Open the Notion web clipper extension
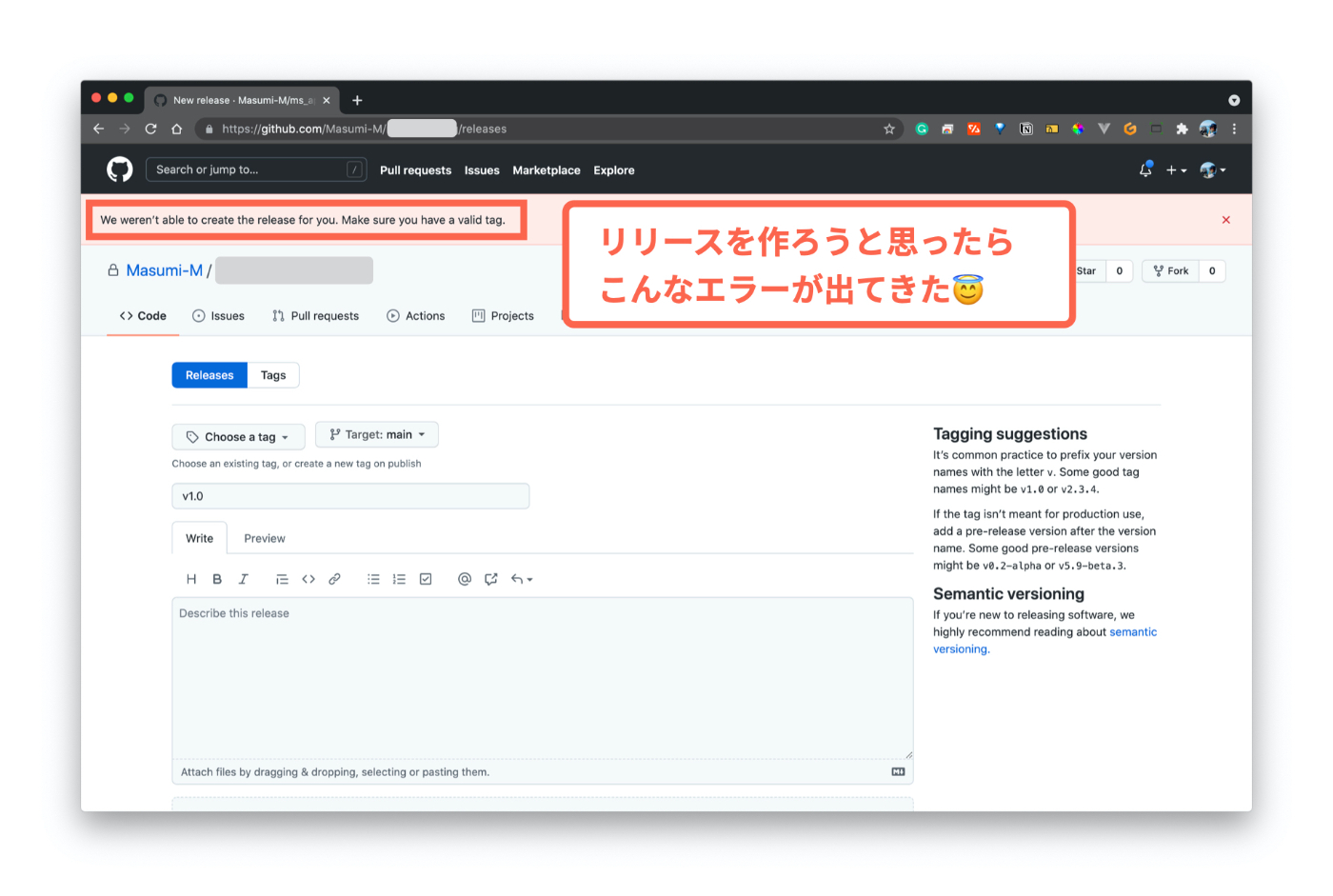1333x896 pixels. 1026,129
